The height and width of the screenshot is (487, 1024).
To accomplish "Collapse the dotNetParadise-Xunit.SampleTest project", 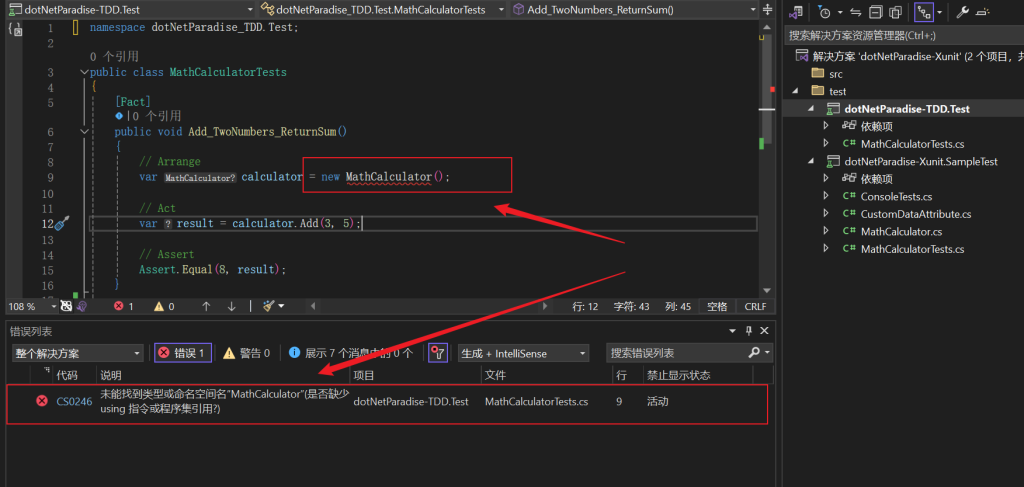I will pyautogui.click(x=811, y=161).
